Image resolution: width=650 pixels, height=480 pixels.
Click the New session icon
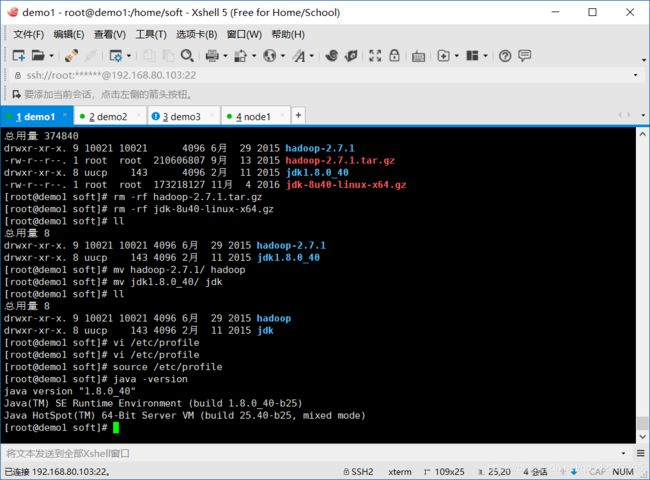tap(19, 56)
